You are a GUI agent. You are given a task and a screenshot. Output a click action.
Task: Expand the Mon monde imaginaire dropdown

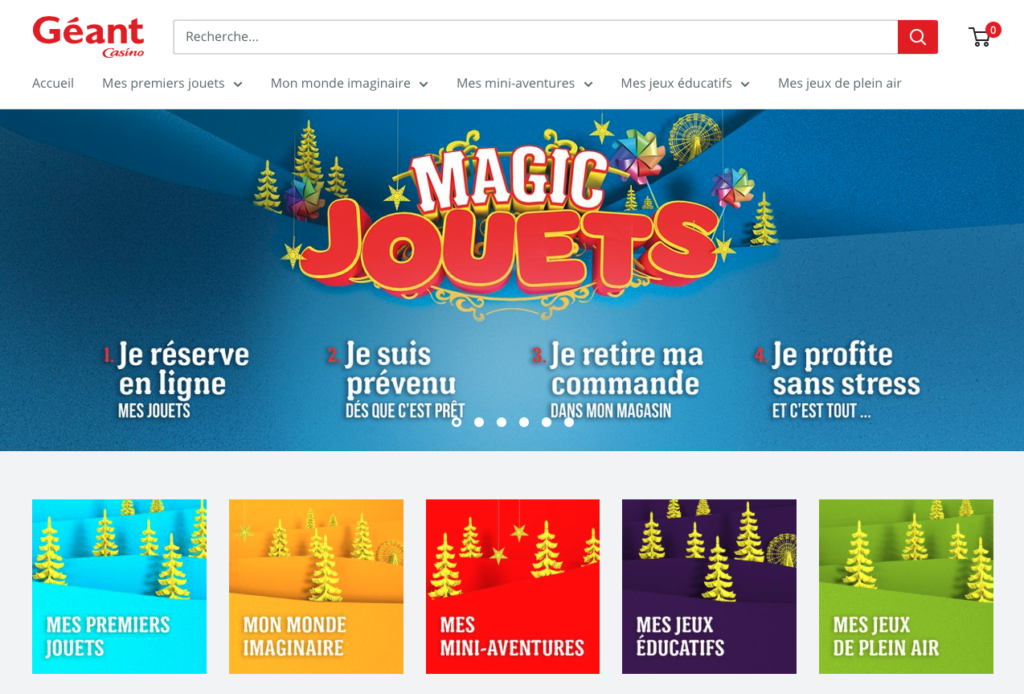point(349,84)
